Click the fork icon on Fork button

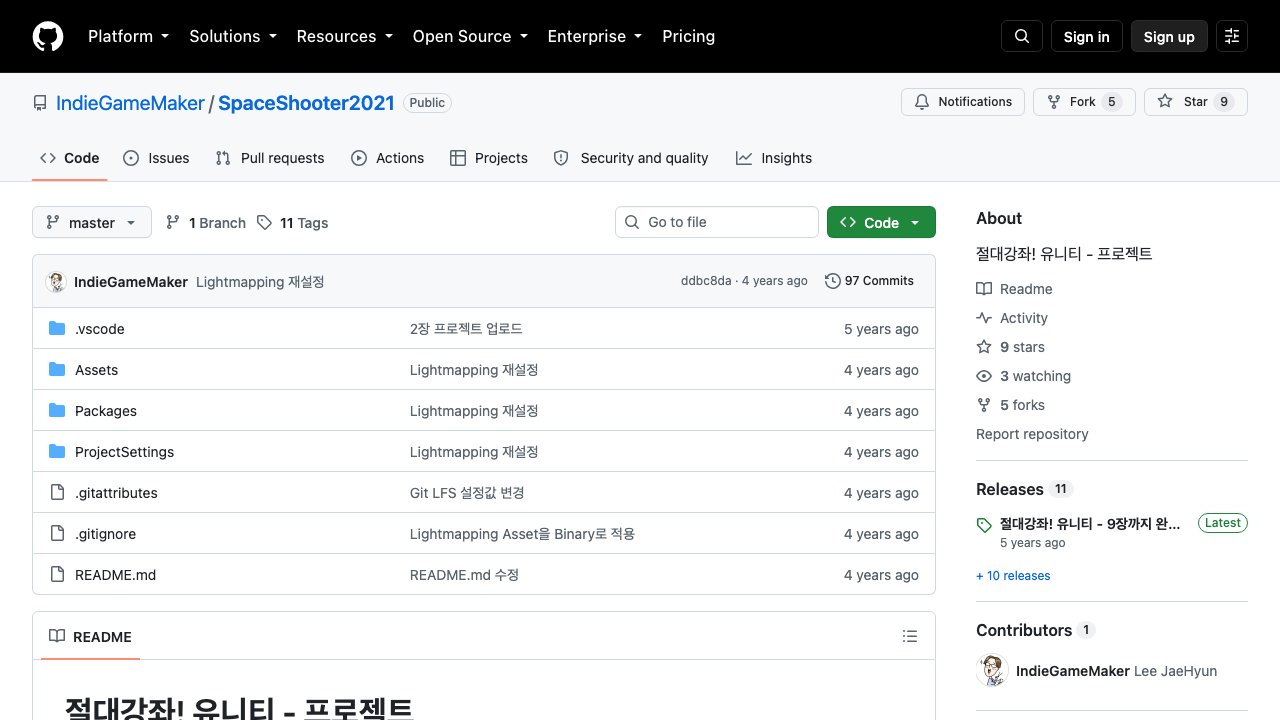coord(1054,102)
